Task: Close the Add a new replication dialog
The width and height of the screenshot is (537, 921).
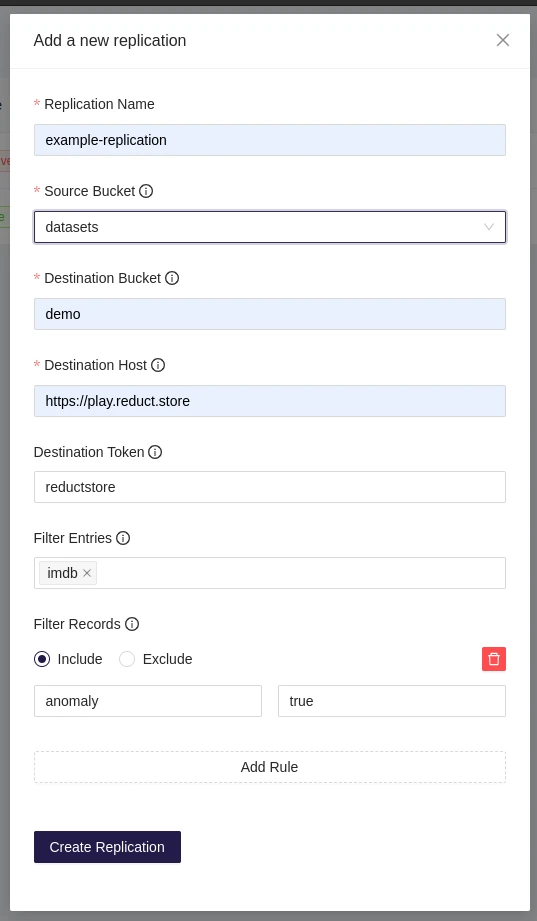Action: [x=502, y=40]
